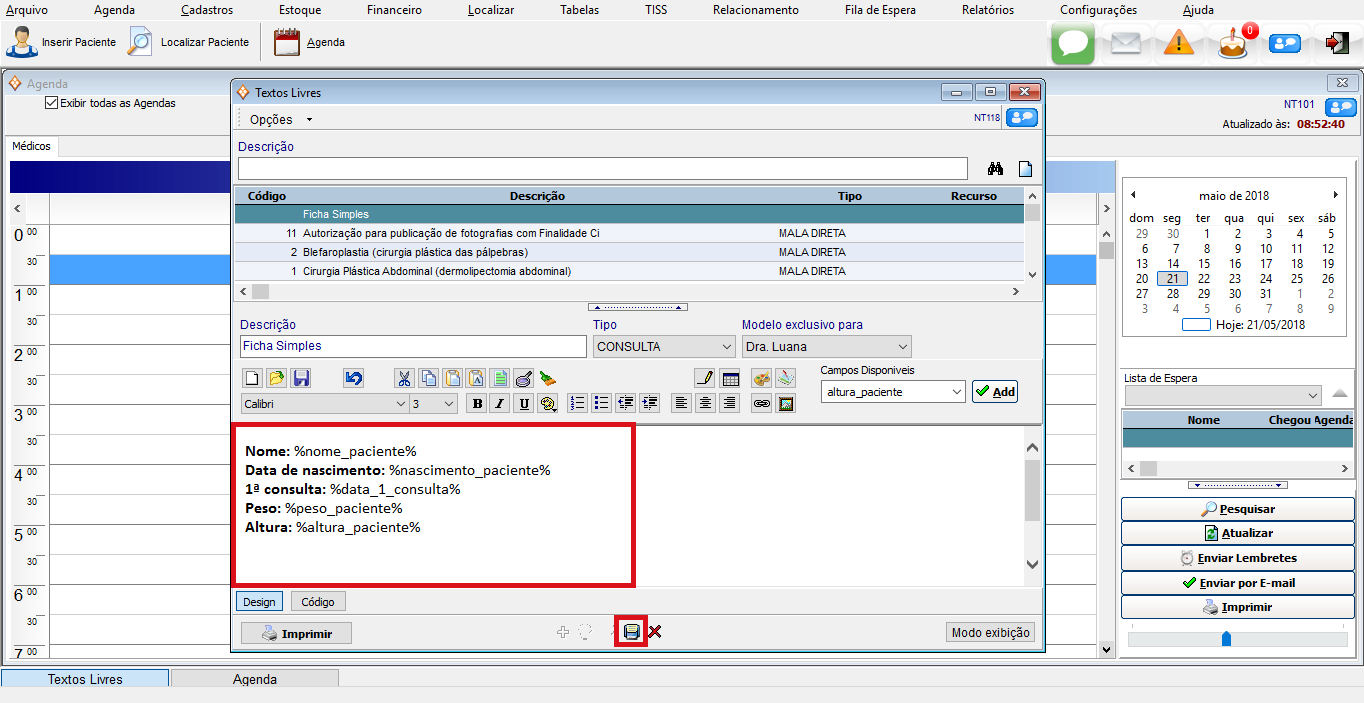Screen dimensions: 1364x703
Task: Toggle bold formatting button
Action: [477, 404]
